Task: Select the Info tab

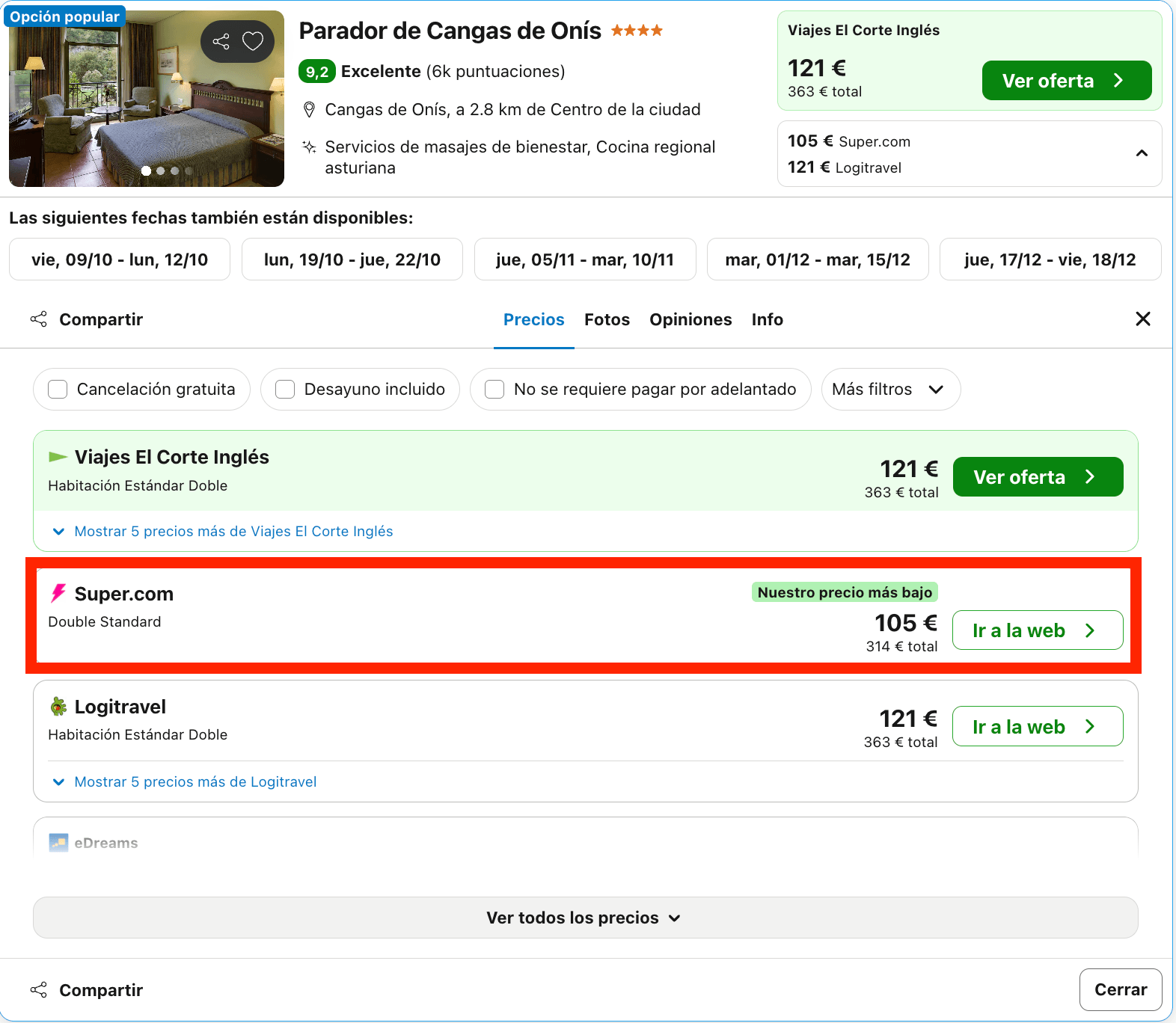Action: [x=768, y=320]
